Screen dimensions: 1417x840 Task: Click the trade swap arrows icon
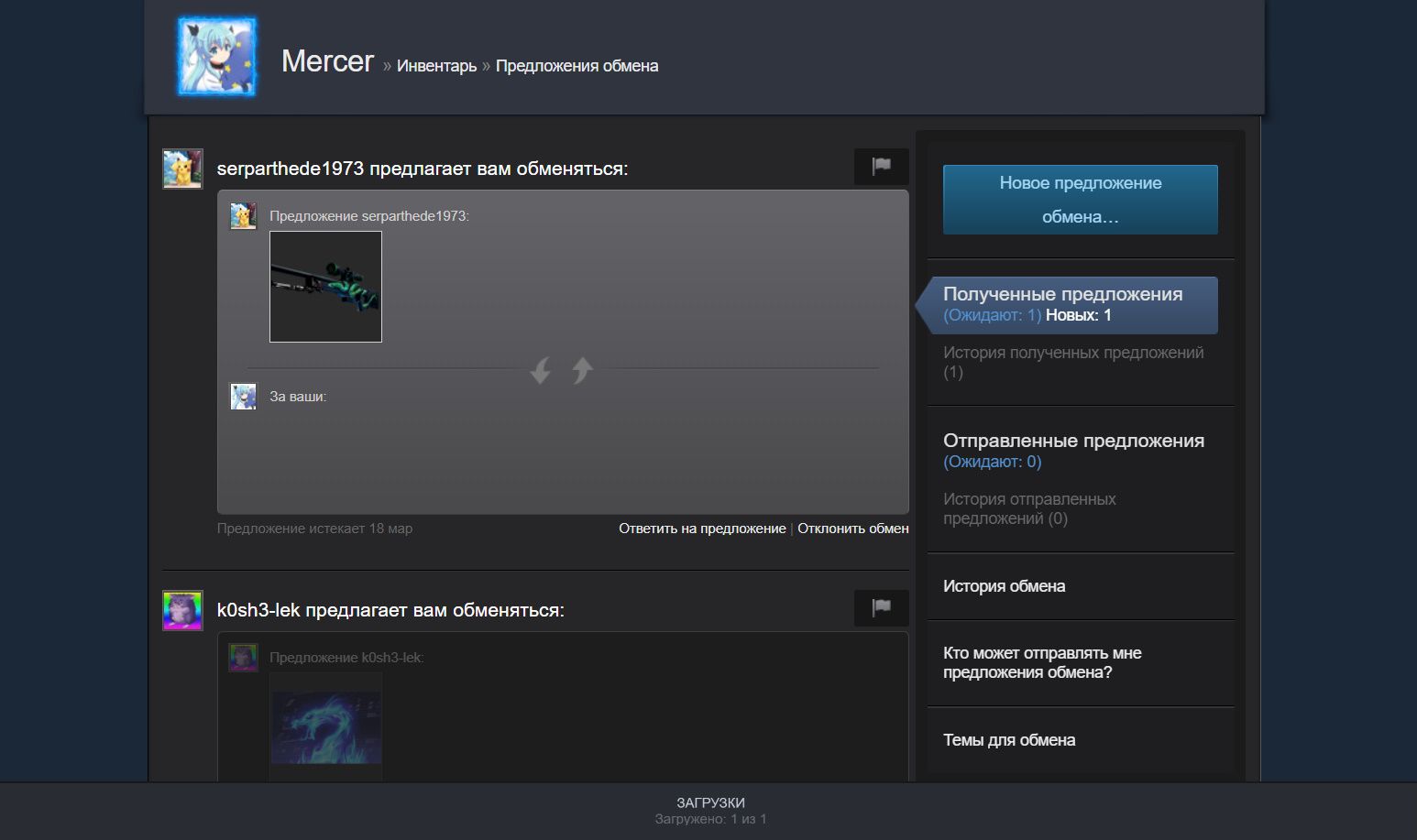[x=562, y=370]
